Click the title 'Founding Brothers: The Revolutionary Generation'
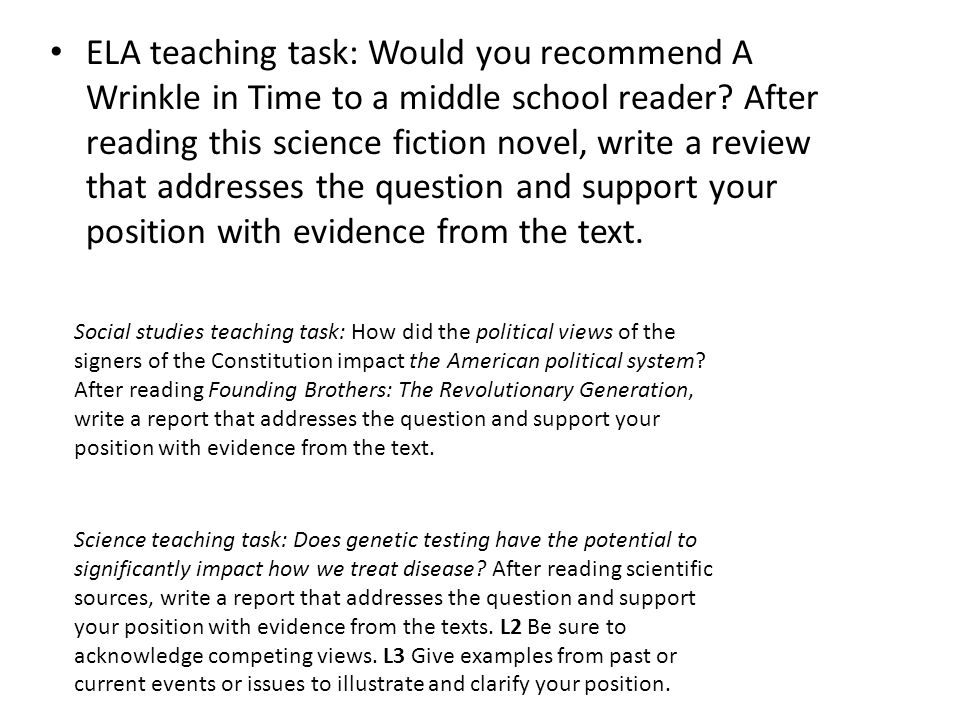Viewport: 960px width, 720px height. click(x=449, y=390)
